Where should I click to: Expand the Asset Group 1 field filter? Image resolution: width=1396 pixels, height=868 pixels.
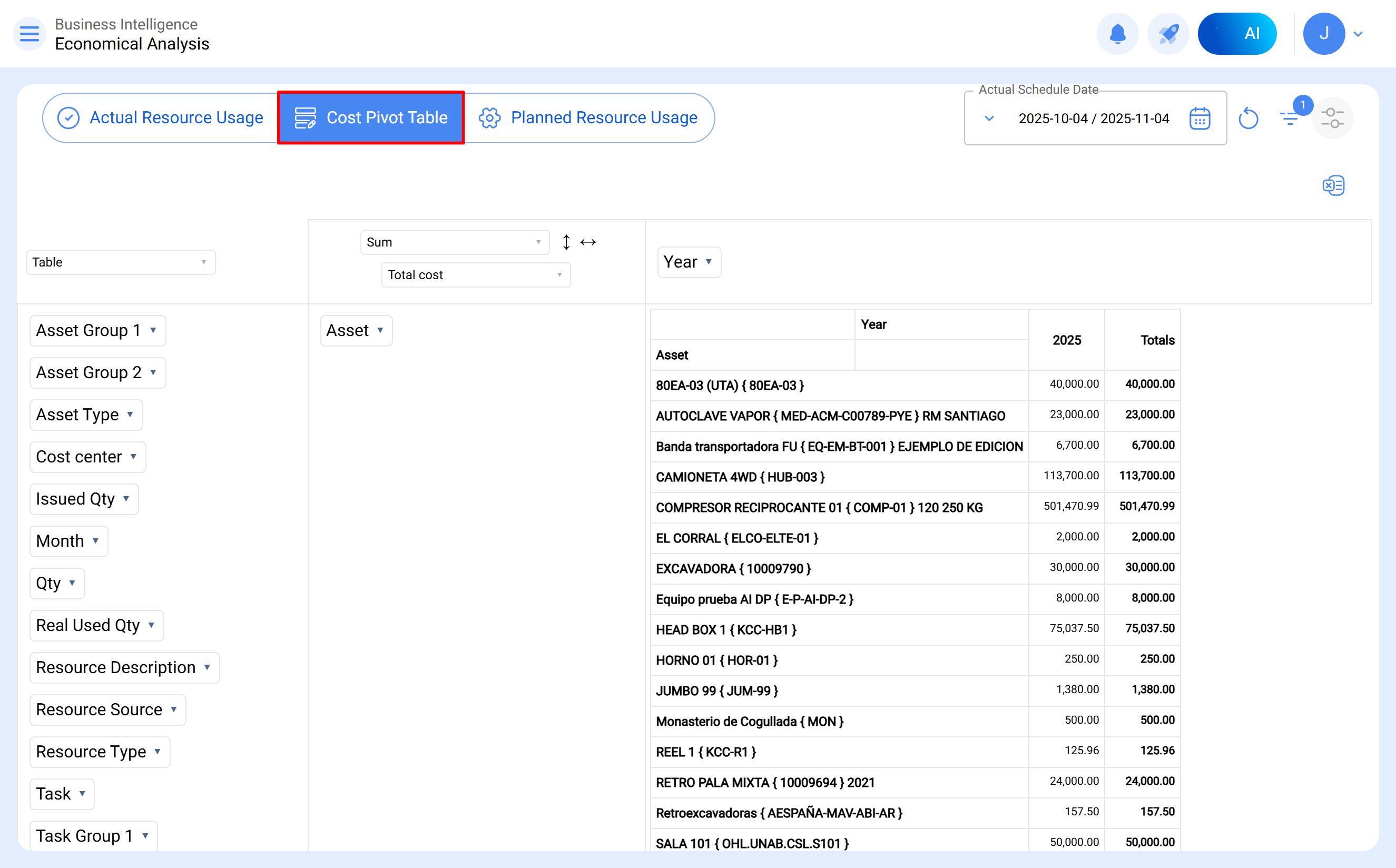pos(153,331)
